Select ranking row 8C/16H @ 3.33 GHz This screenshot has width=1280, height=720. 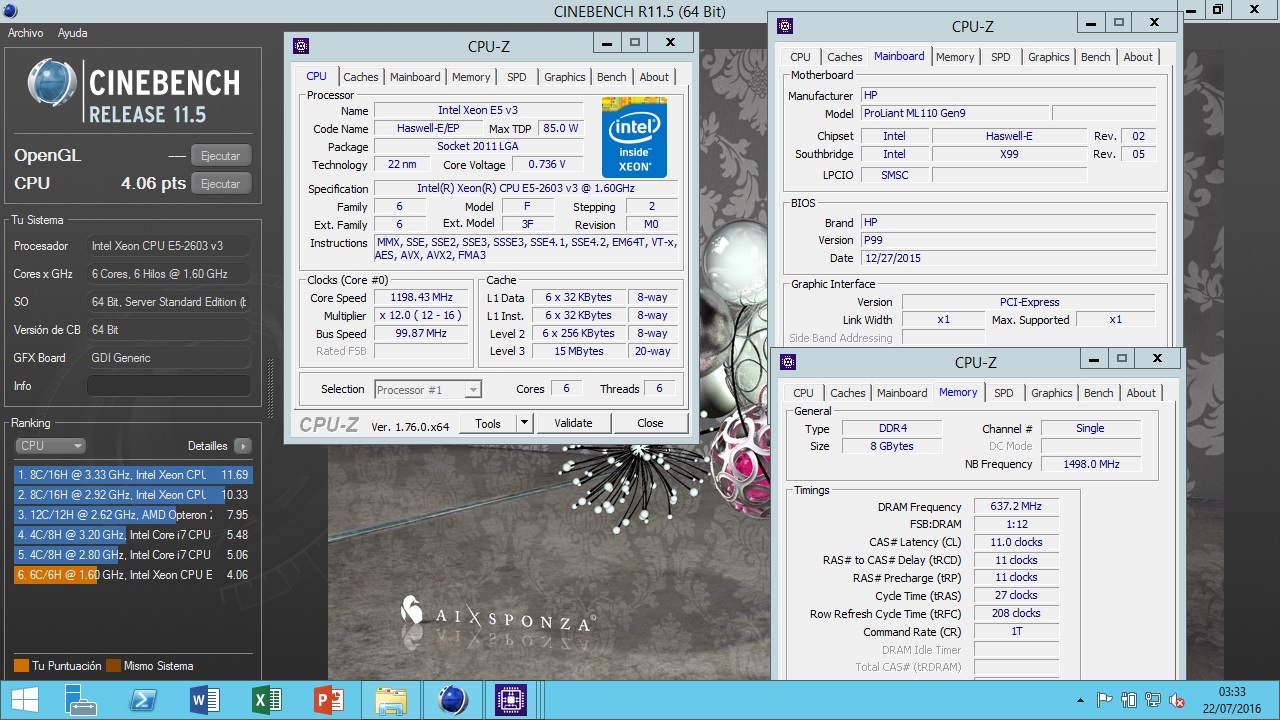click(133, 475)
